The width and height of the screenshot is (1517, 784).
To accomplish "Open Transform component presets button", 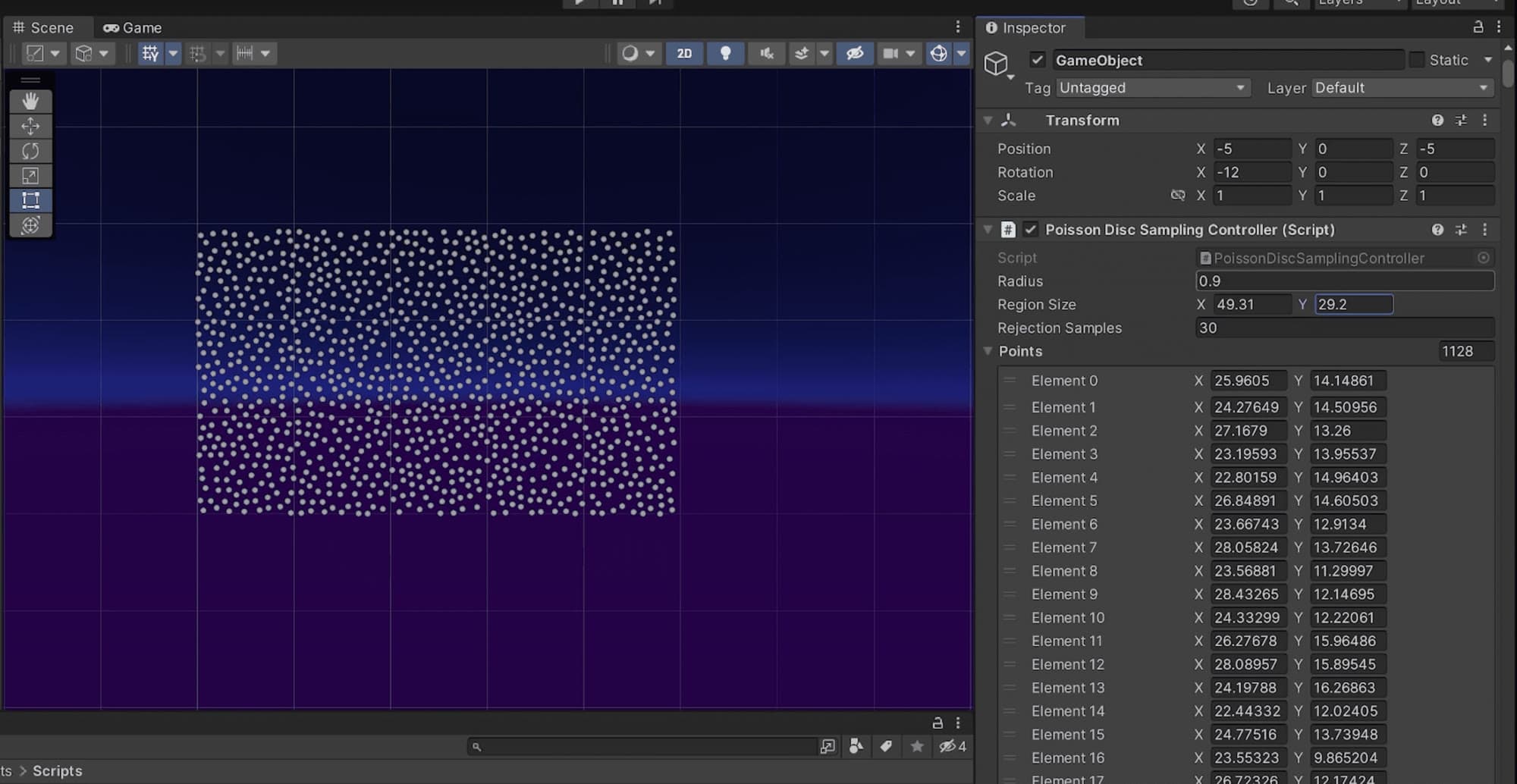I will [x=1461, y=120].
